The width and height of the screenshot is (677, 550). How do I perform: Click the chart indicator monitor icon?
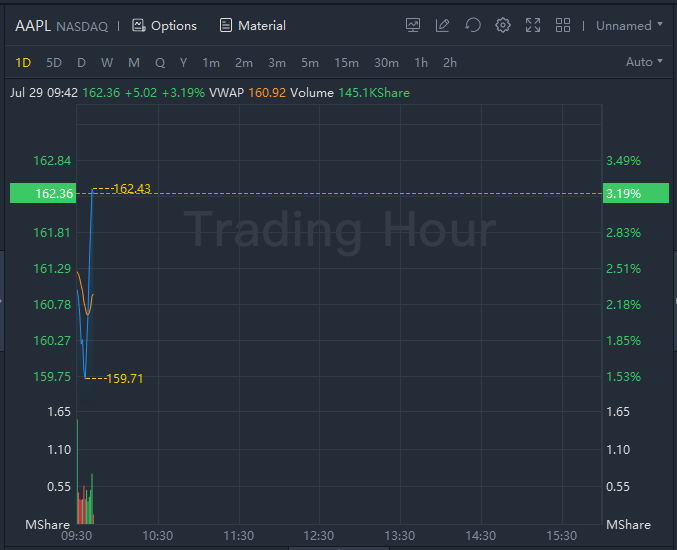tap(413, 25)
